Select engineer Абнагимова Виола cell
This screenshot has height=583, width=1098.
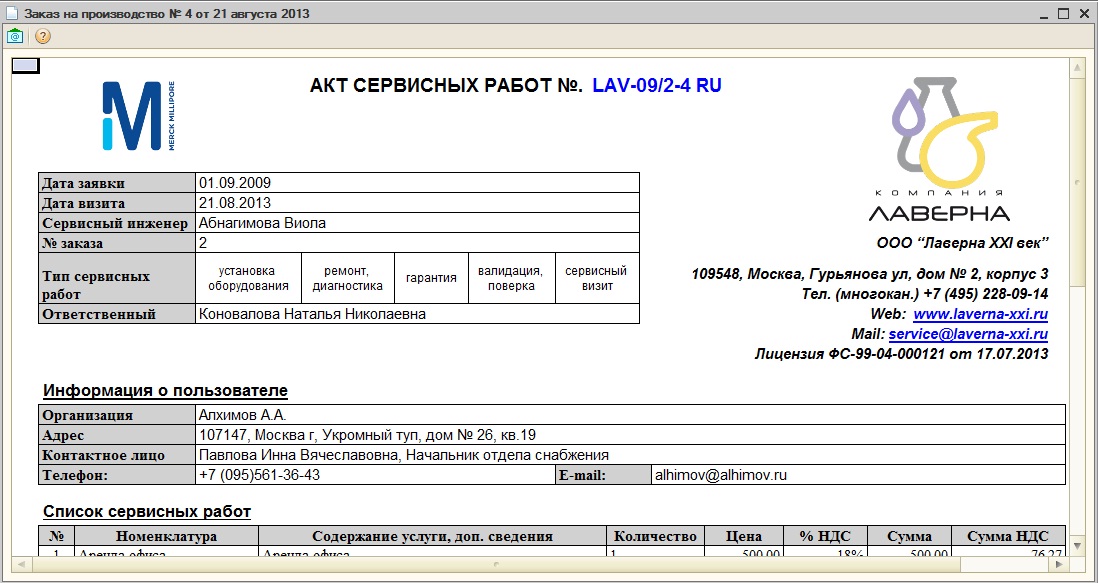(418, 223)
